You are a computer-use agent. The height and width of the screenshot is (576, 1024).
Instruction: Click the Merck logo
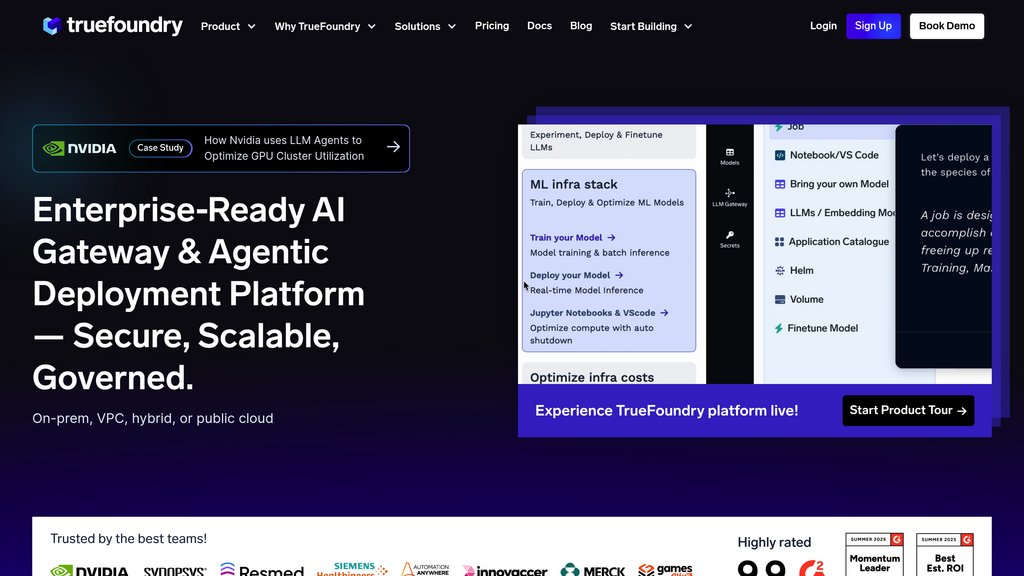(592, 570)
